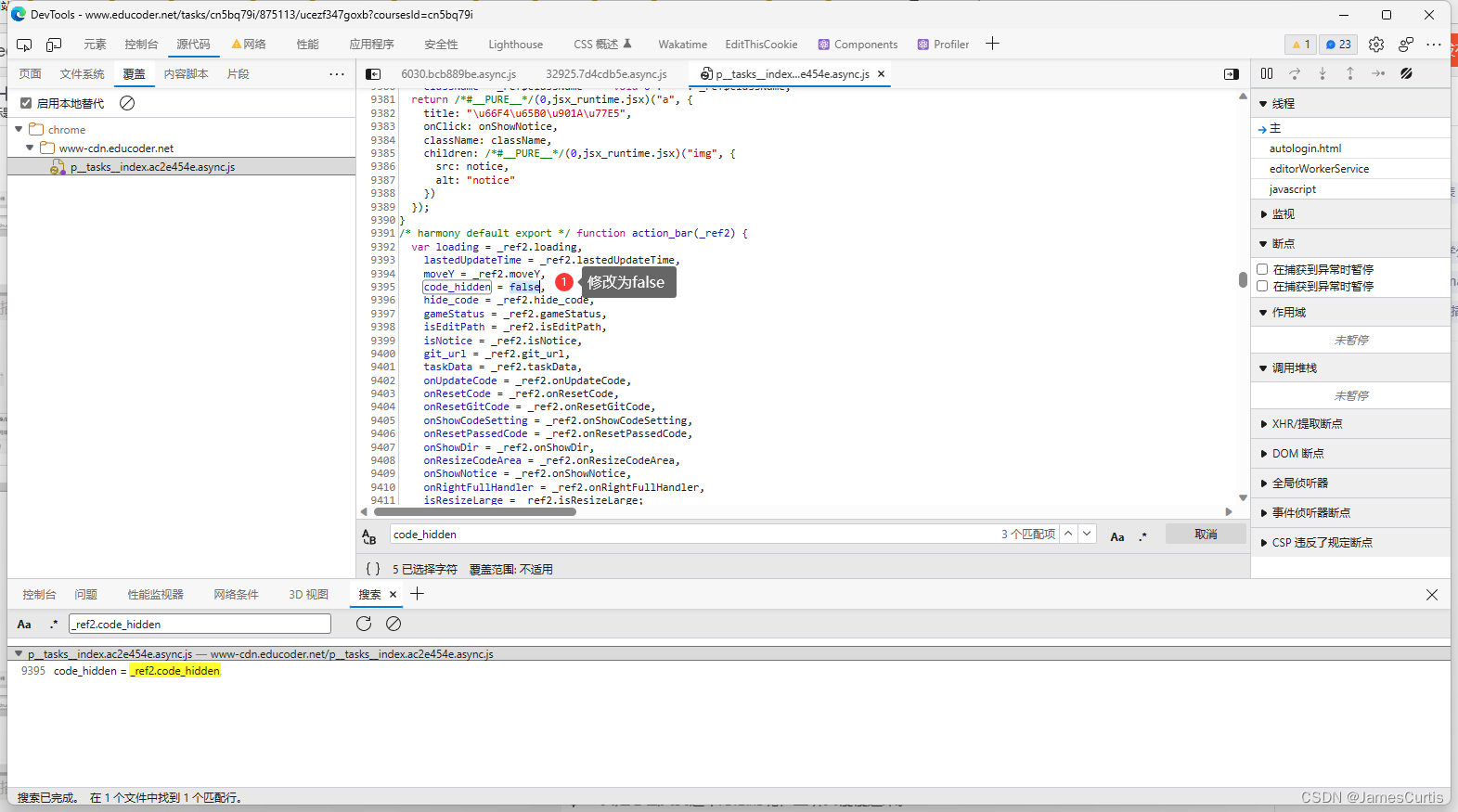This screenshot has height=812, width=1458.
Task: Collapse the www-cdn.educoder.net folder
Action: tap(30, 148)
